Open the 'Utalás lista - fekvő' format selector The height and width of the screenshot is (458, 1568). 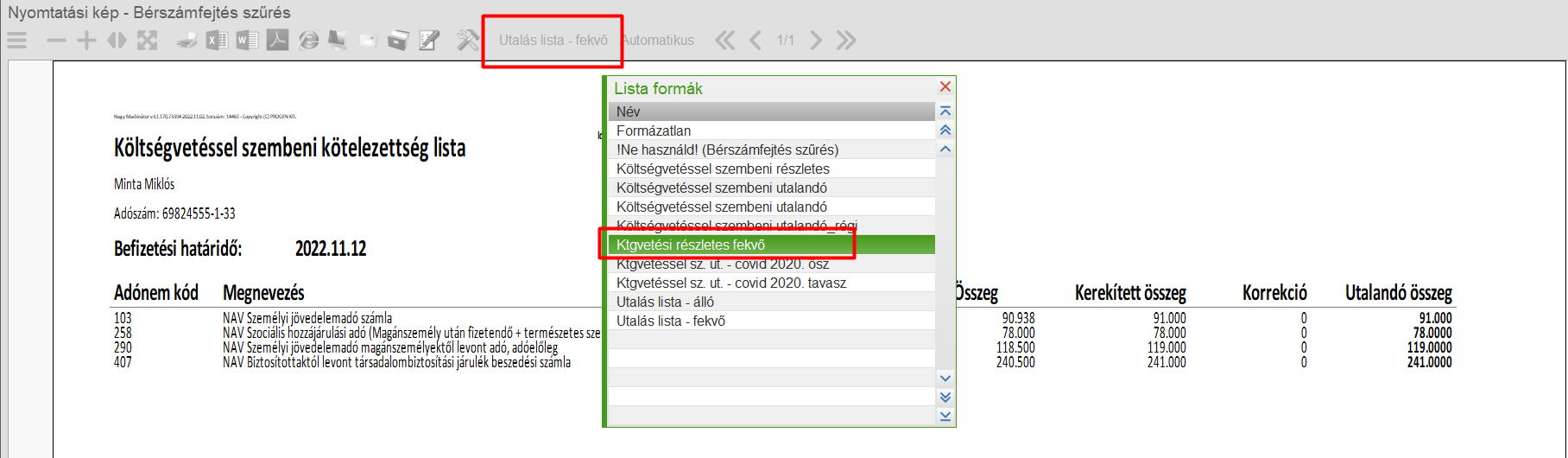[x=553, y=40]
